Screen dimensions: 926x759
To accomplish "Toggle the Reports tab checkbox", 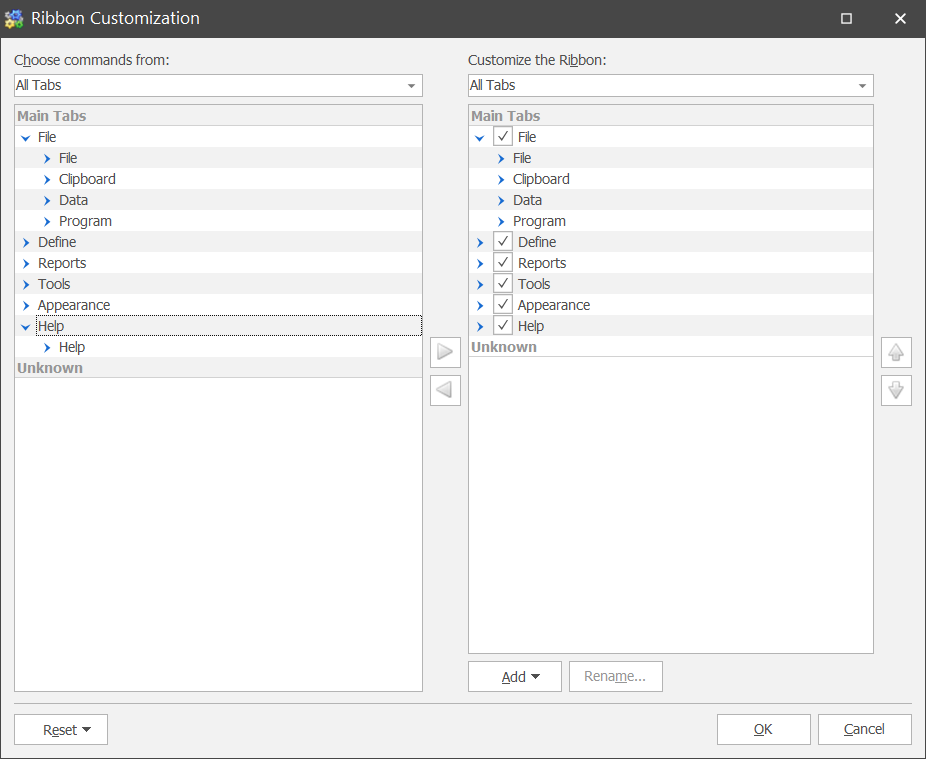I will [x=503, y=263].
